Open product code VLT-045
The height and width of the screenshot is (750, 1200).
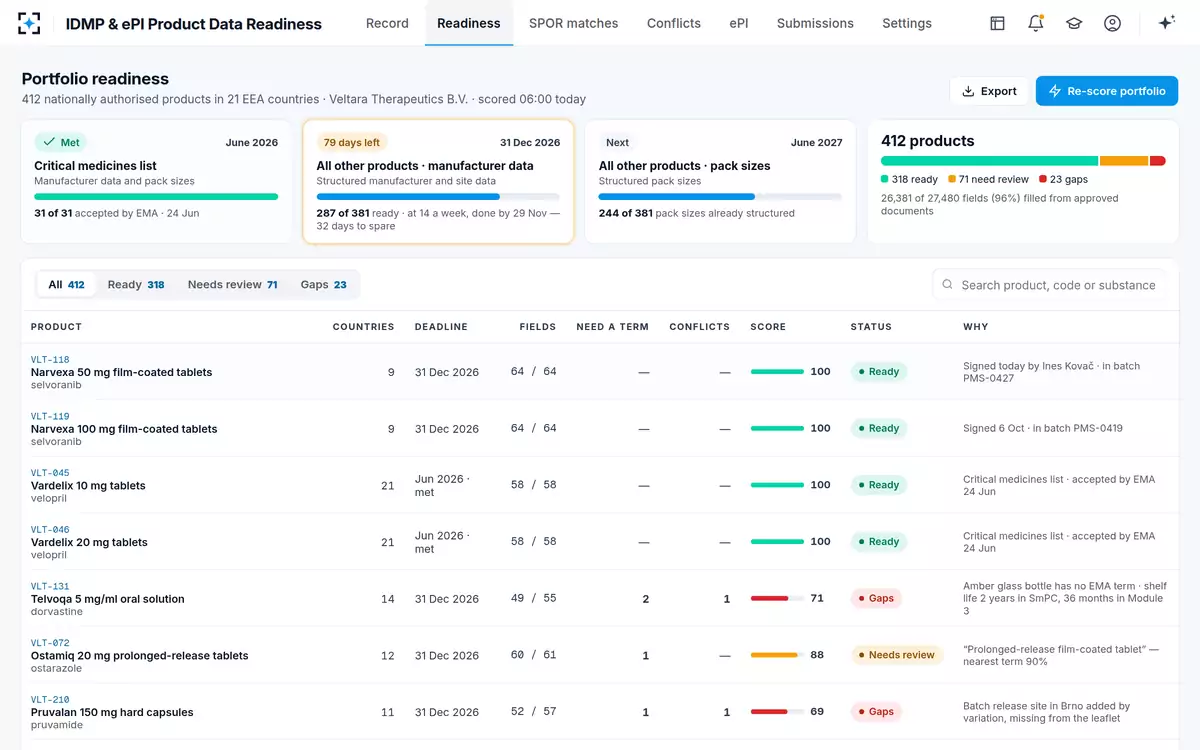pyautogui.click(x=50, y=474)
